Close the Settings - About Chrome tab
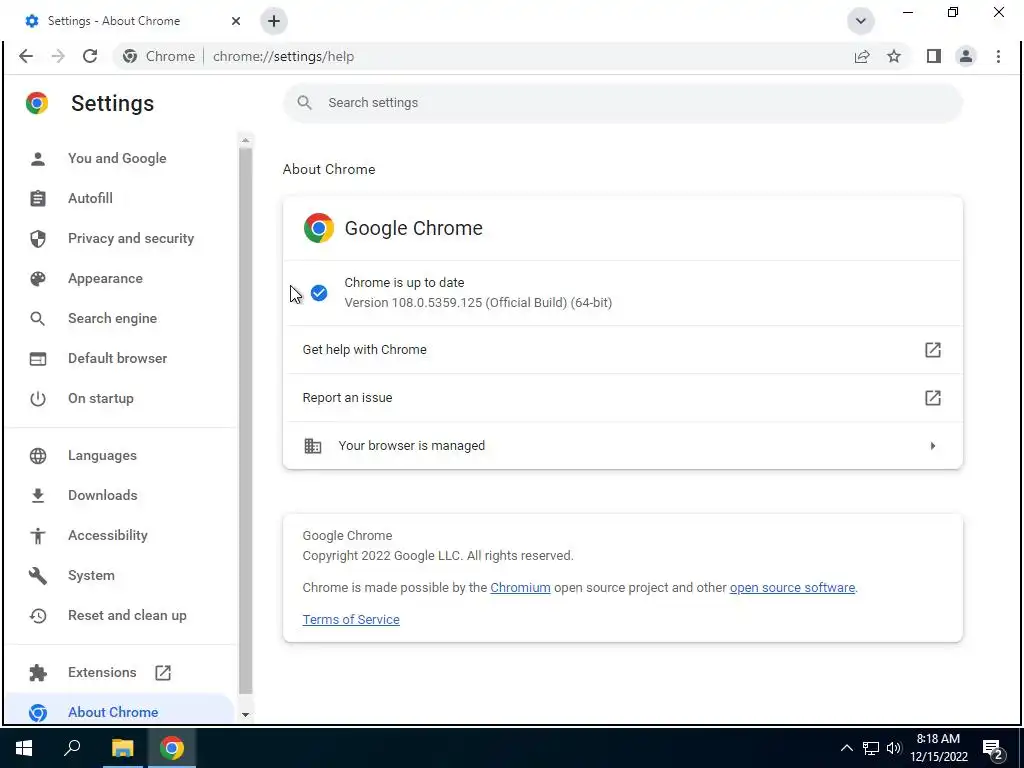 (236, 21)
